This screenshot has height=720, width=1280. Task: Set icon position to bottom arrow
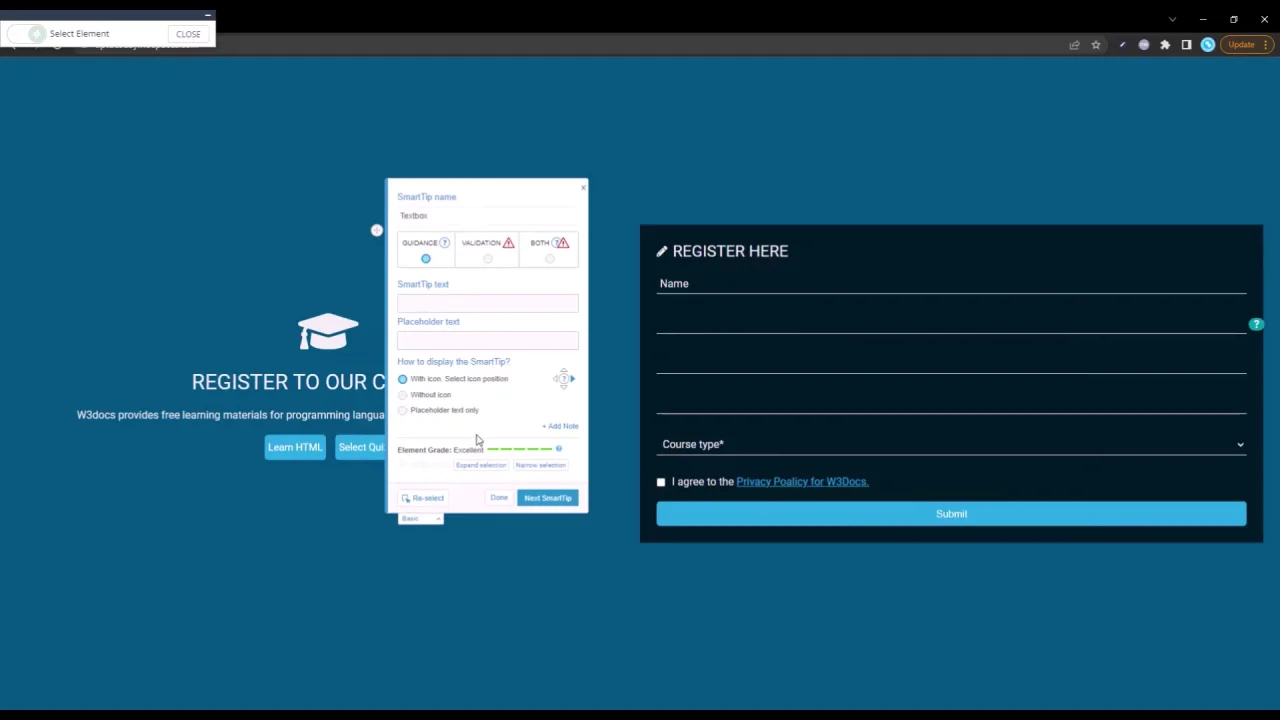564,387
